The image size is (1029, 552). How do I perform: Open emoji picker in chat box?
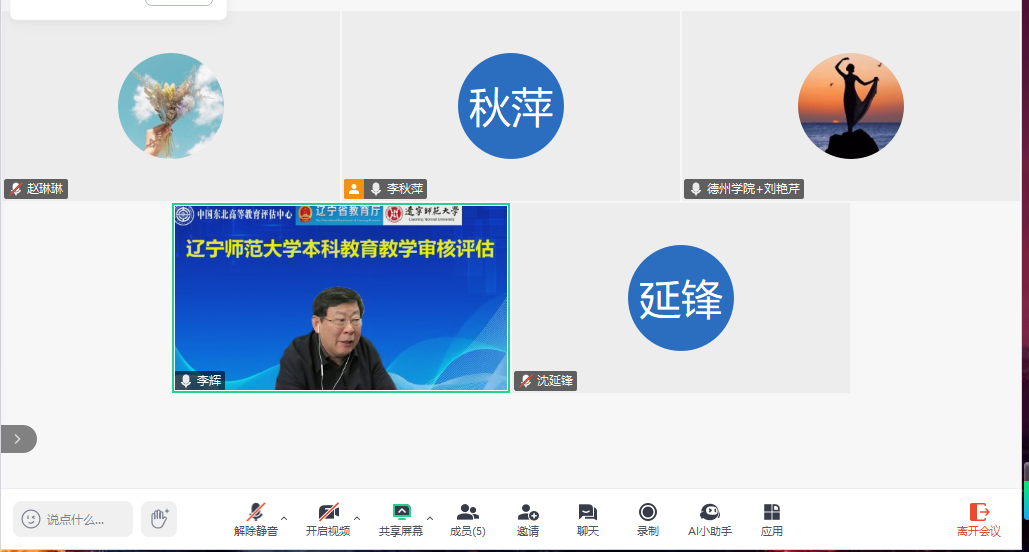pos(31,519)
